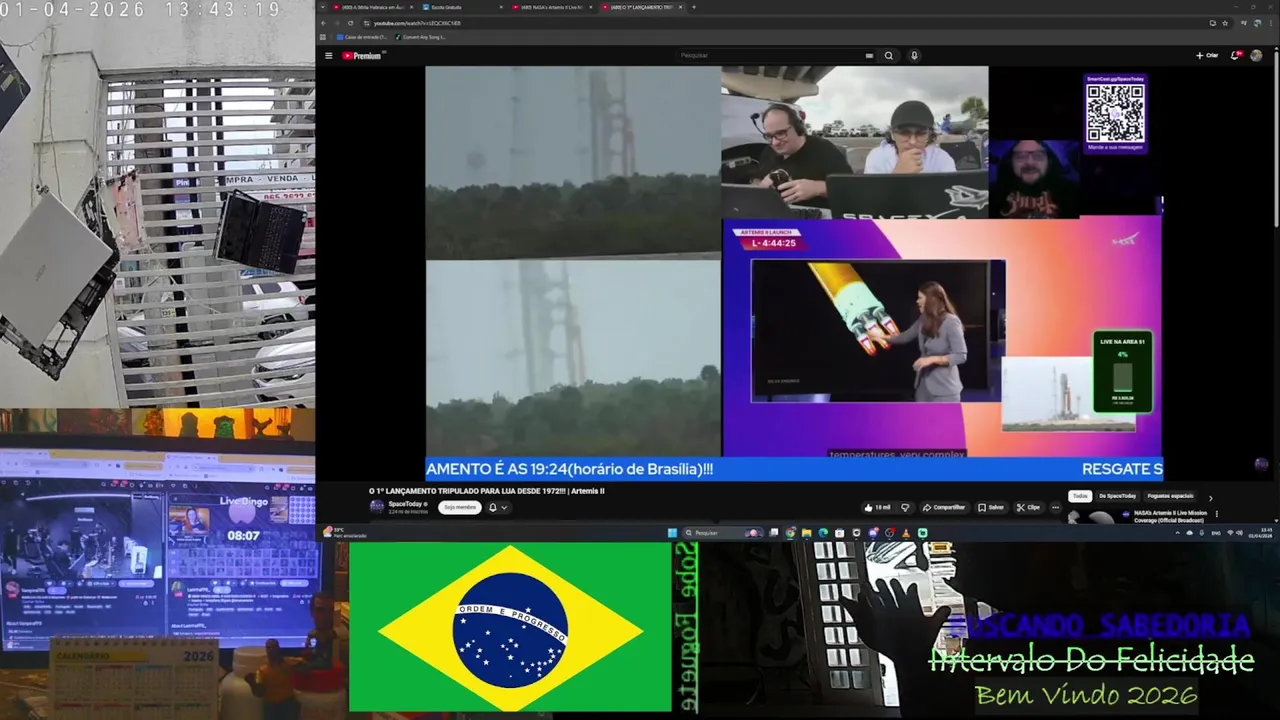This screenshot has width=1280, height=720.
Task: Open the Chrome profile icon in the toolbar
Action: [1257, 23]
